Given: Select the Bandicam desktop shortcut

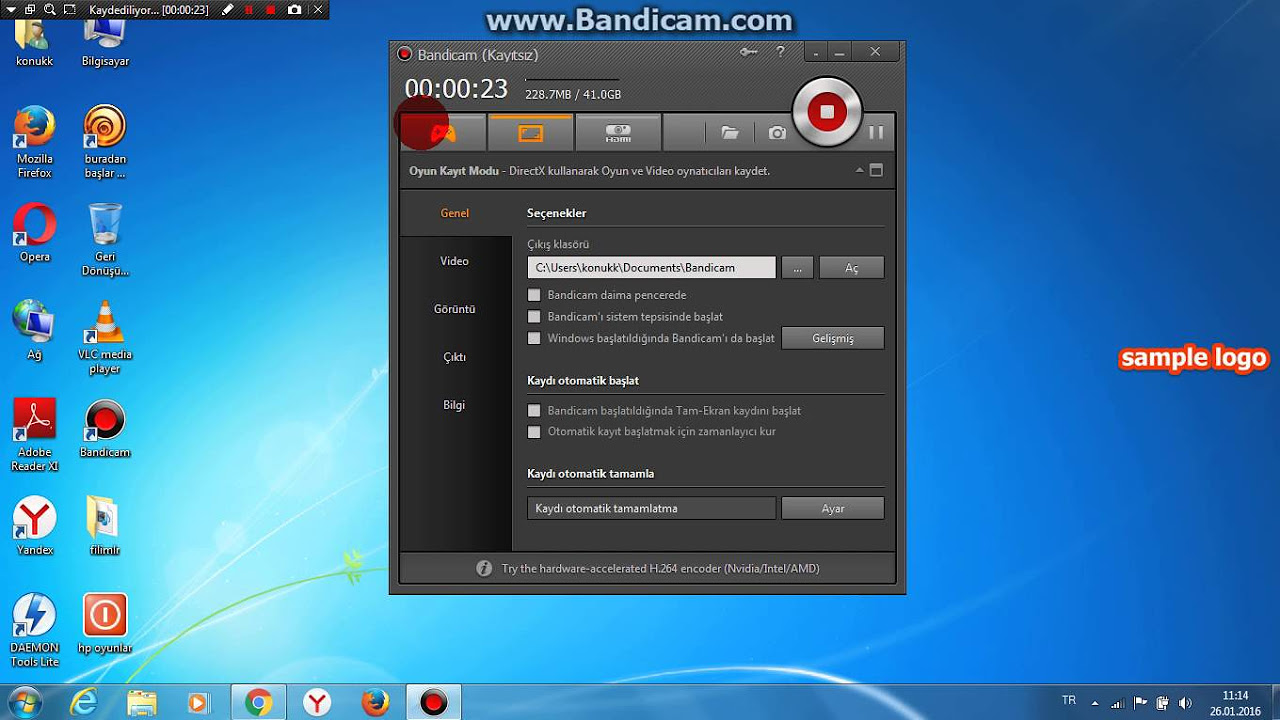Looking at the screenshot, I should 105,428.
